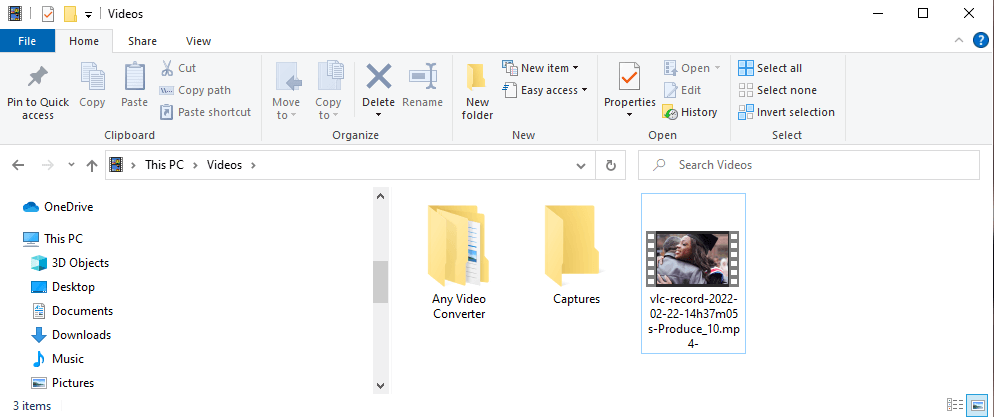Switch to the View tab
Viewport: 994px width, 417px height.
(198, 41)
